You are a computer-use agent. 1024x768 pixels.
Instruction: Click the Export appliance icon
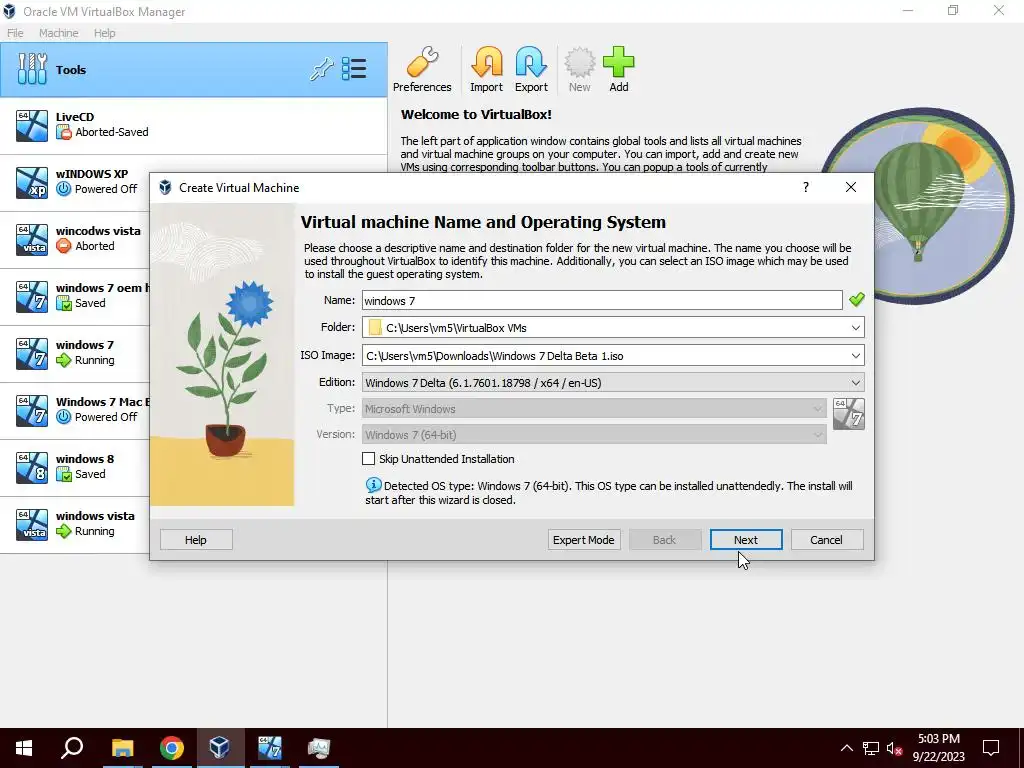pos(531,63)
